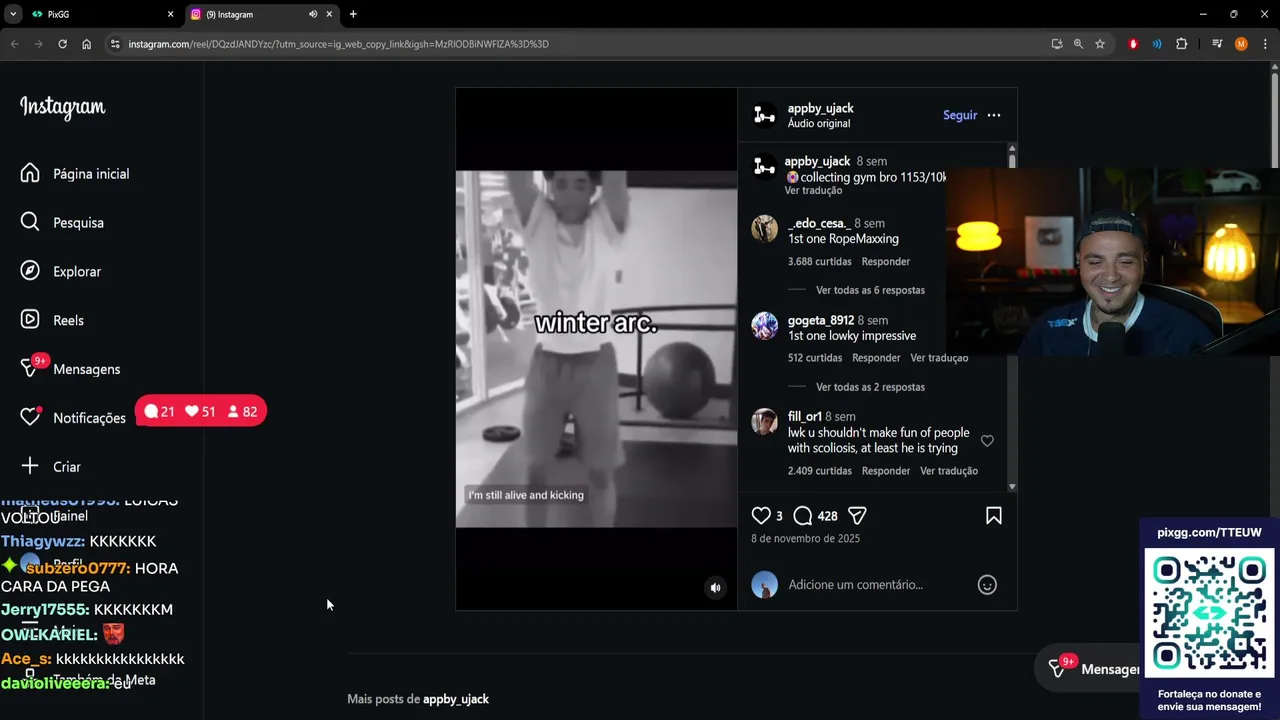Viewport: 1280px width, 720px height.
Task: Open the emoji picker in the comment box
Action: 987,585
